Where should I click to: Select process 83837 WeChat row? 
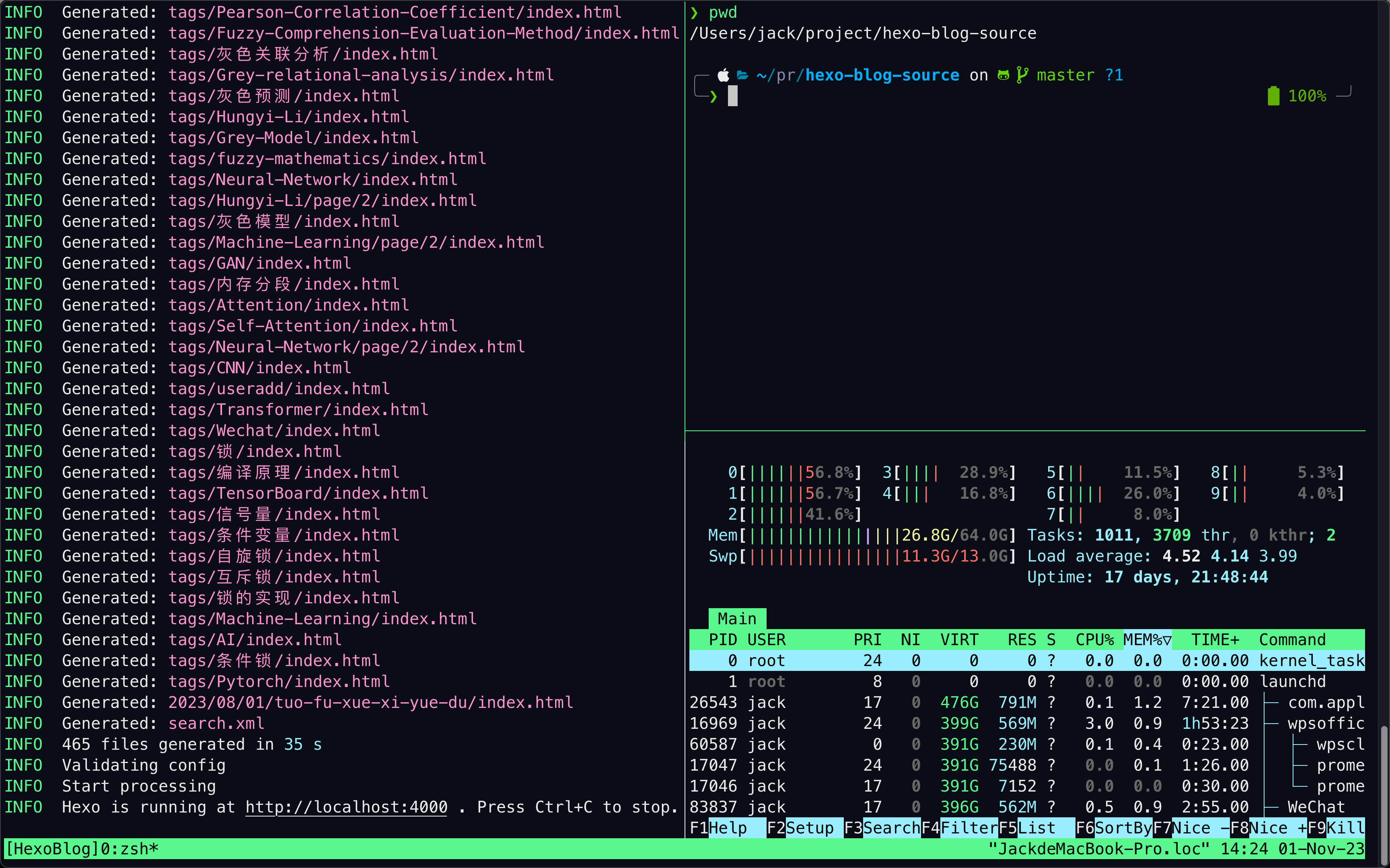[1027, 807]
